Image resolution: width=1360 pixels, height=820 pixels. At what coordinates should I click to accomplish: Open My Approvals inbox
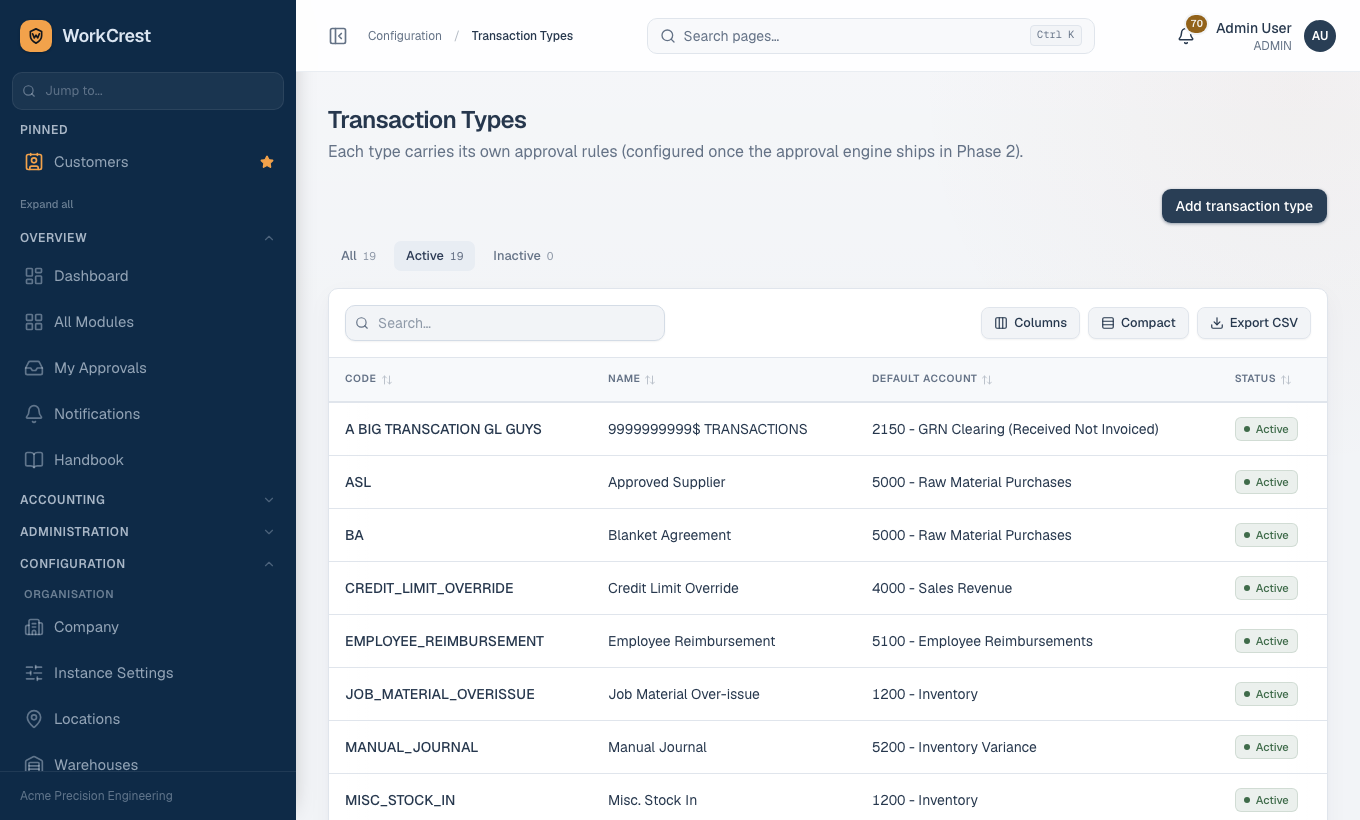[148, 368]
